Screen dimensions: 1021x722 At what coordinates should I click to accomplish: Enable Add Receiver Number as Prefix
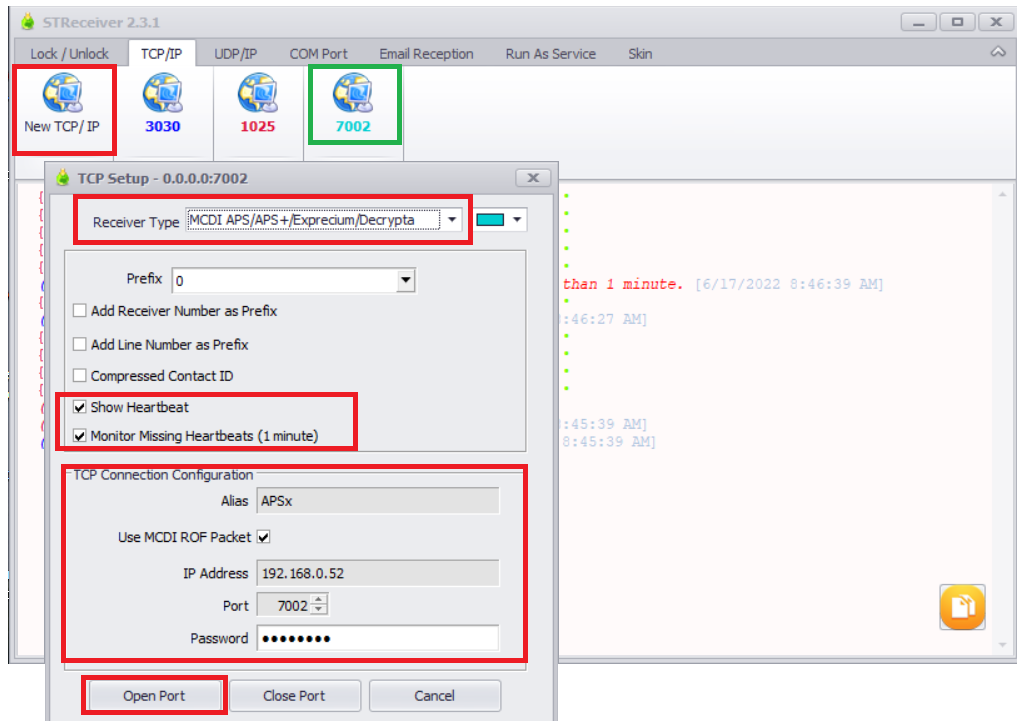79,311
